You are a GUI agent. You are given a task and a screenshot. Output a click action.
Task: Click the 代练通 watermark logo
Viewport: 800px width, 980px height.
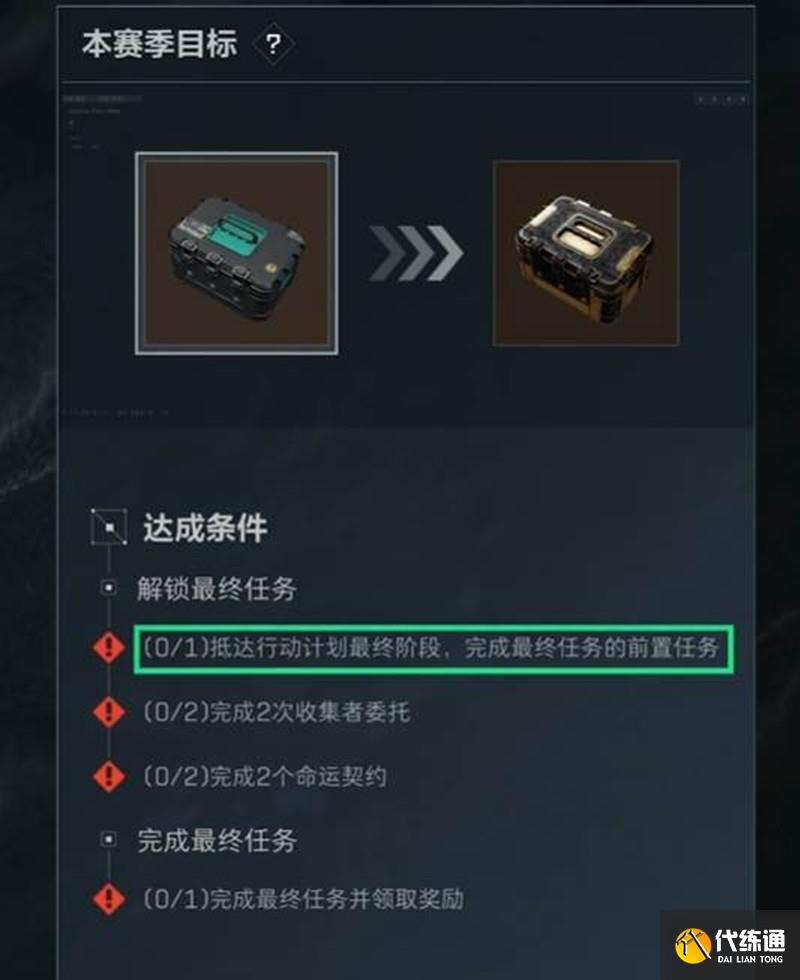(730, 945)
